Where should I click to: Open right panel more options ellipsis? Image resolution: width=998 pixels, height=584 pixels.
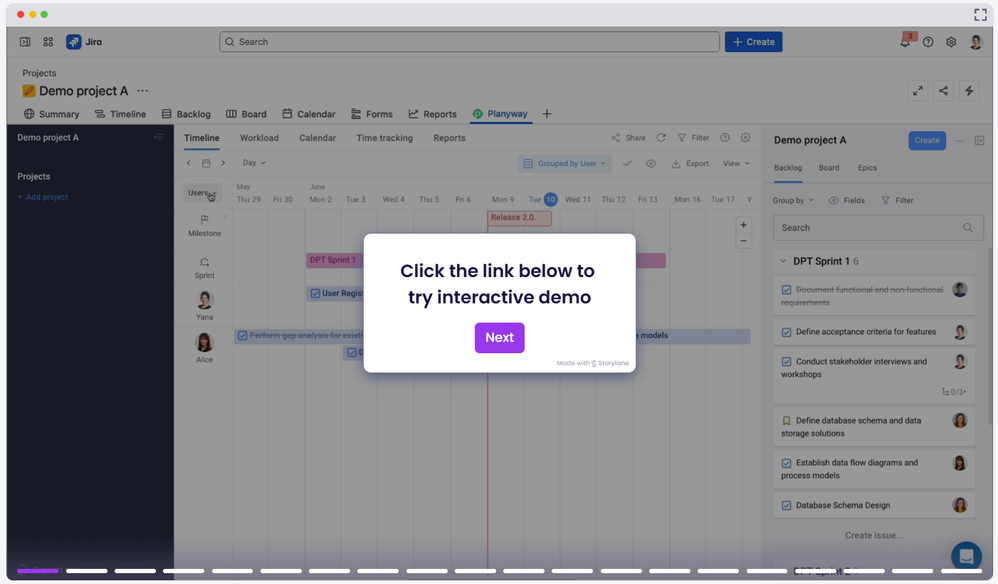tap(959, 141)
